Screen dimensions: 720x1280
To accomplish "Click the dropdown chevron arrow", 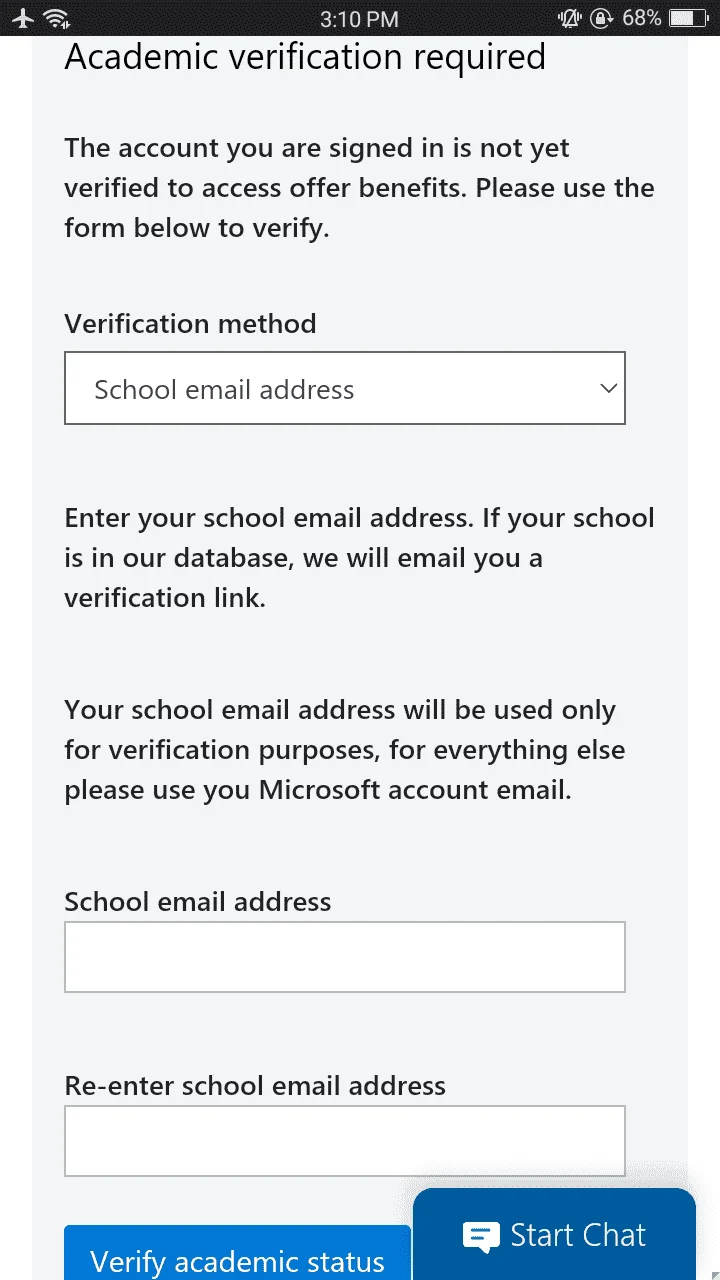I will click(x=608, y=388).
